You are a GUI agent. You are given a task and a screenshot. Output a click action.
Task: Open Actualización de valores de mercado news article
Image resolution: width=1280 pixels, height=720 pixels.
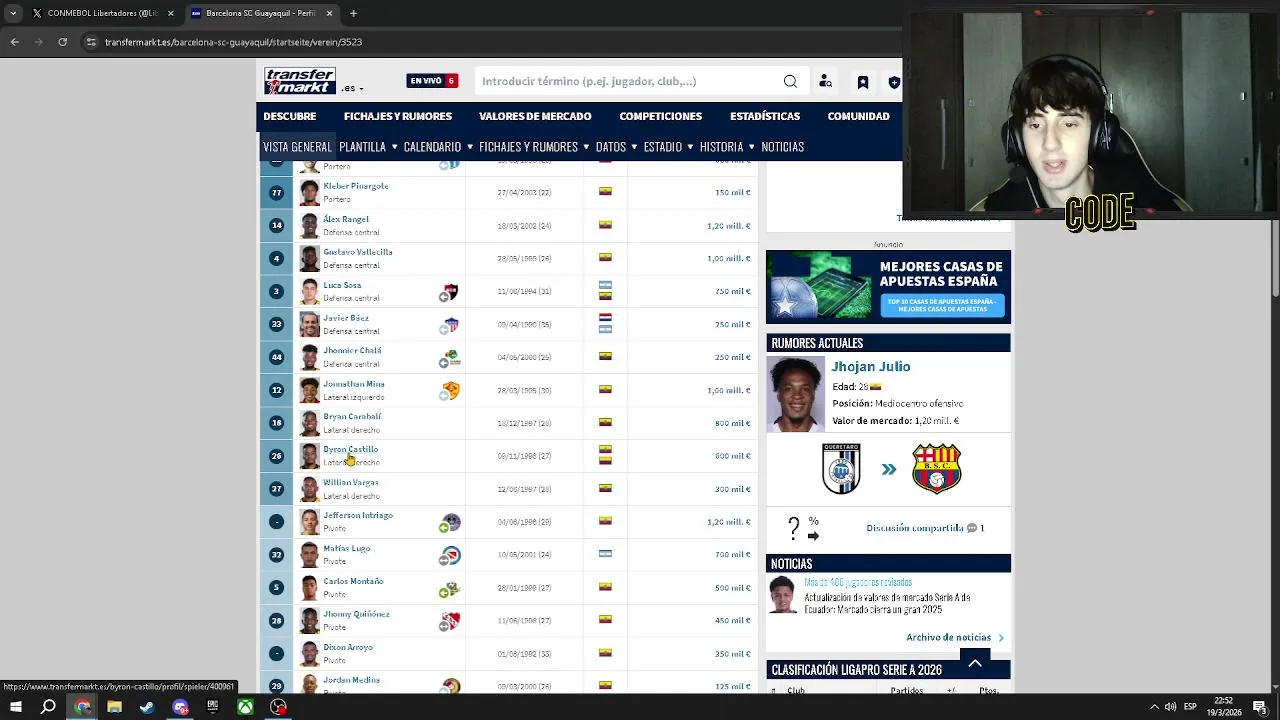click(887, 603)
